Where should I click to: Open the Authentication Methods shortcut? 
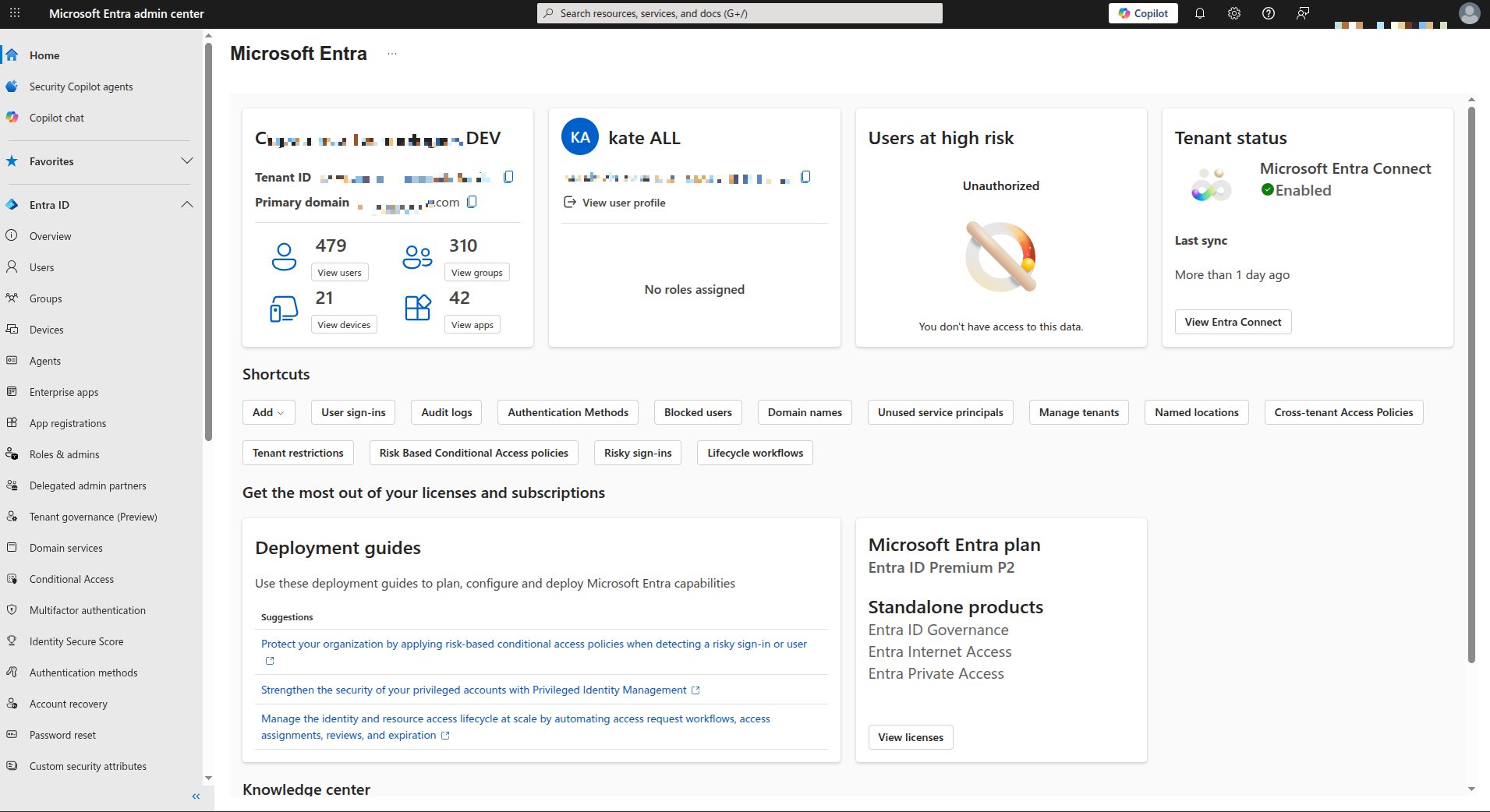click(568, 412)
